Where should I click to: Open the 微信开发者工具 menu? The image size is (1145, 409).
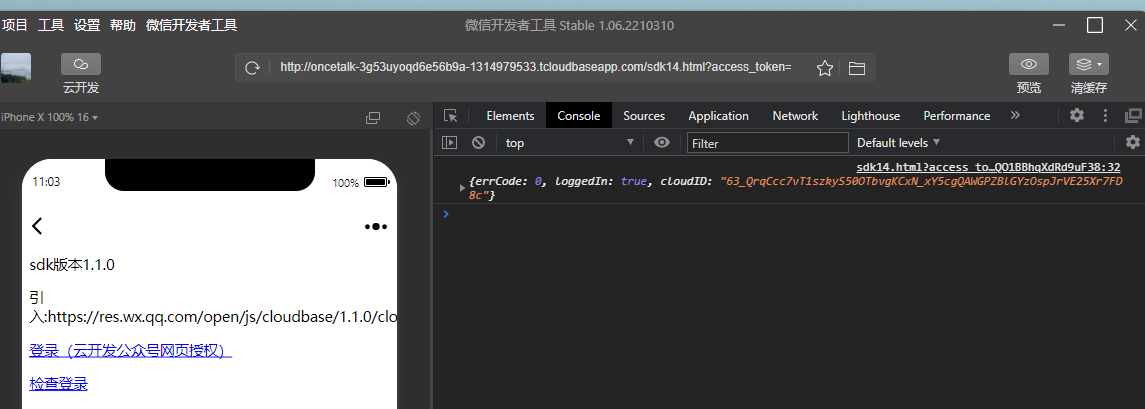click(x=191, y=26)
